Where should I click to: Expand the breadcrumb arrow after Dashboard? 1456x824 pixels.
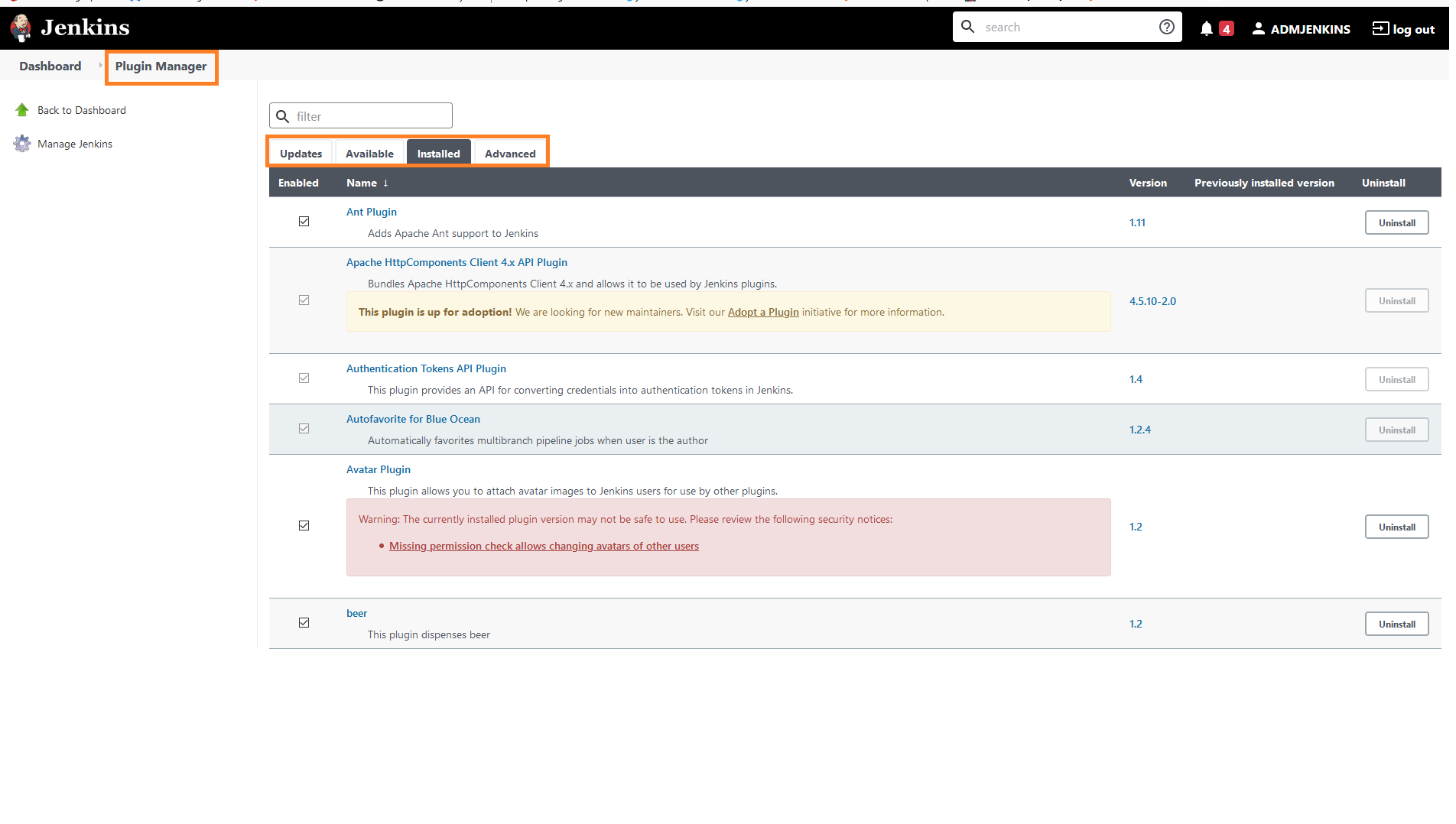click(x=100, y=66)
